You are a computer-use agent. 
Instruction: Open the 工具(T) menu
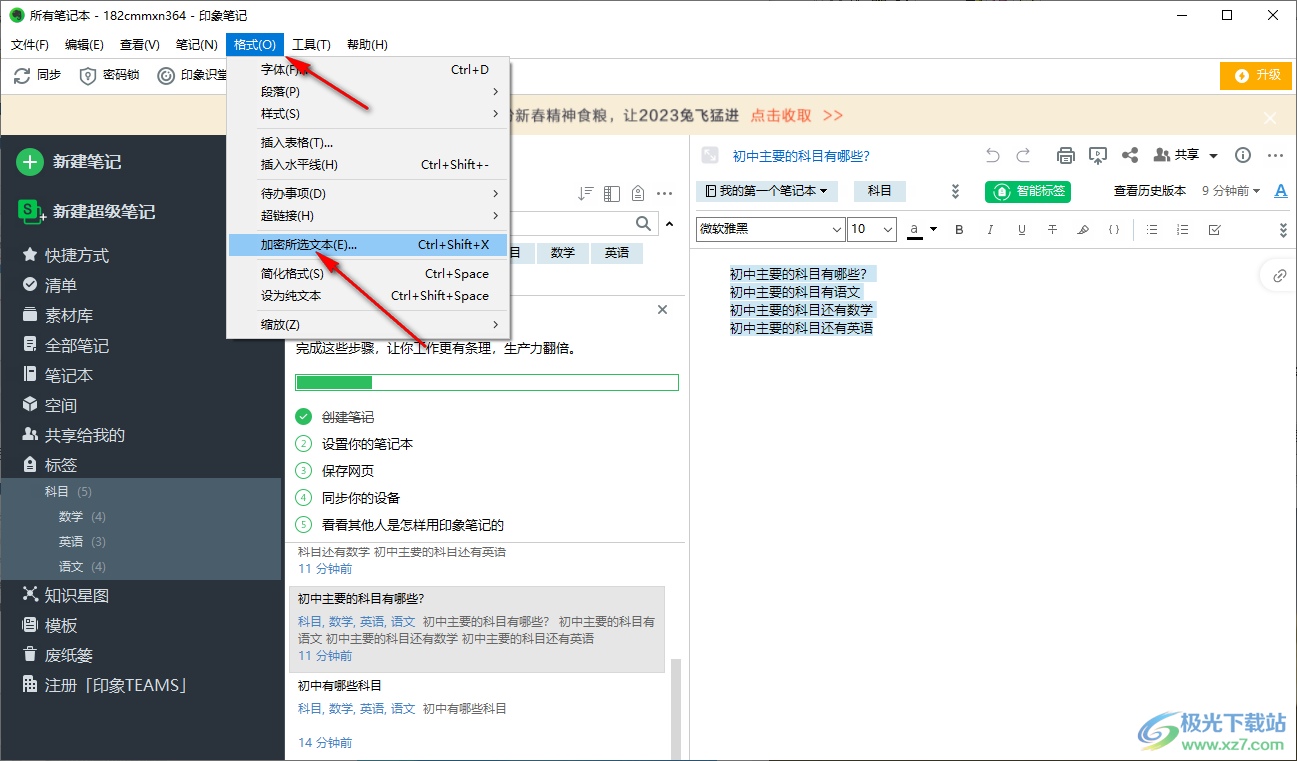(x=311, y=45)
